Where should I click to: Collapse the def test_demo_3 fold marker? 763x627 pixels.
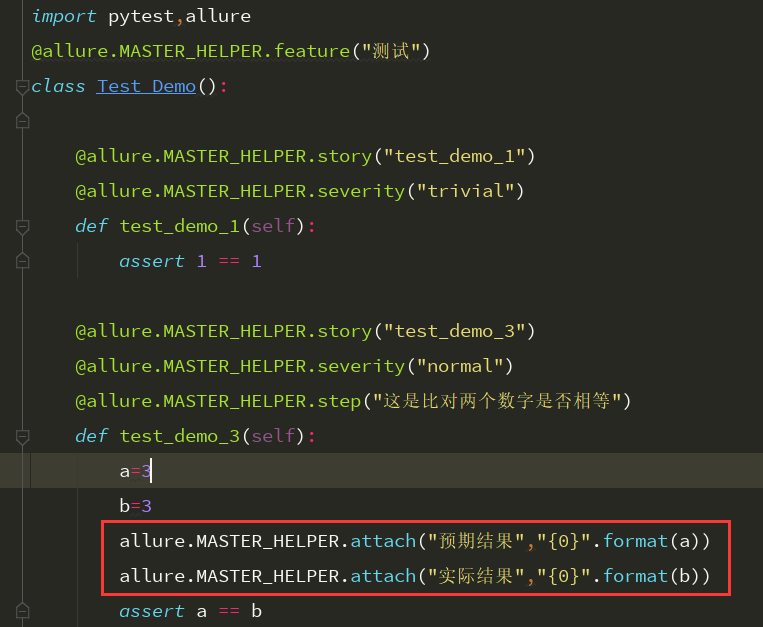coord(22,437)
